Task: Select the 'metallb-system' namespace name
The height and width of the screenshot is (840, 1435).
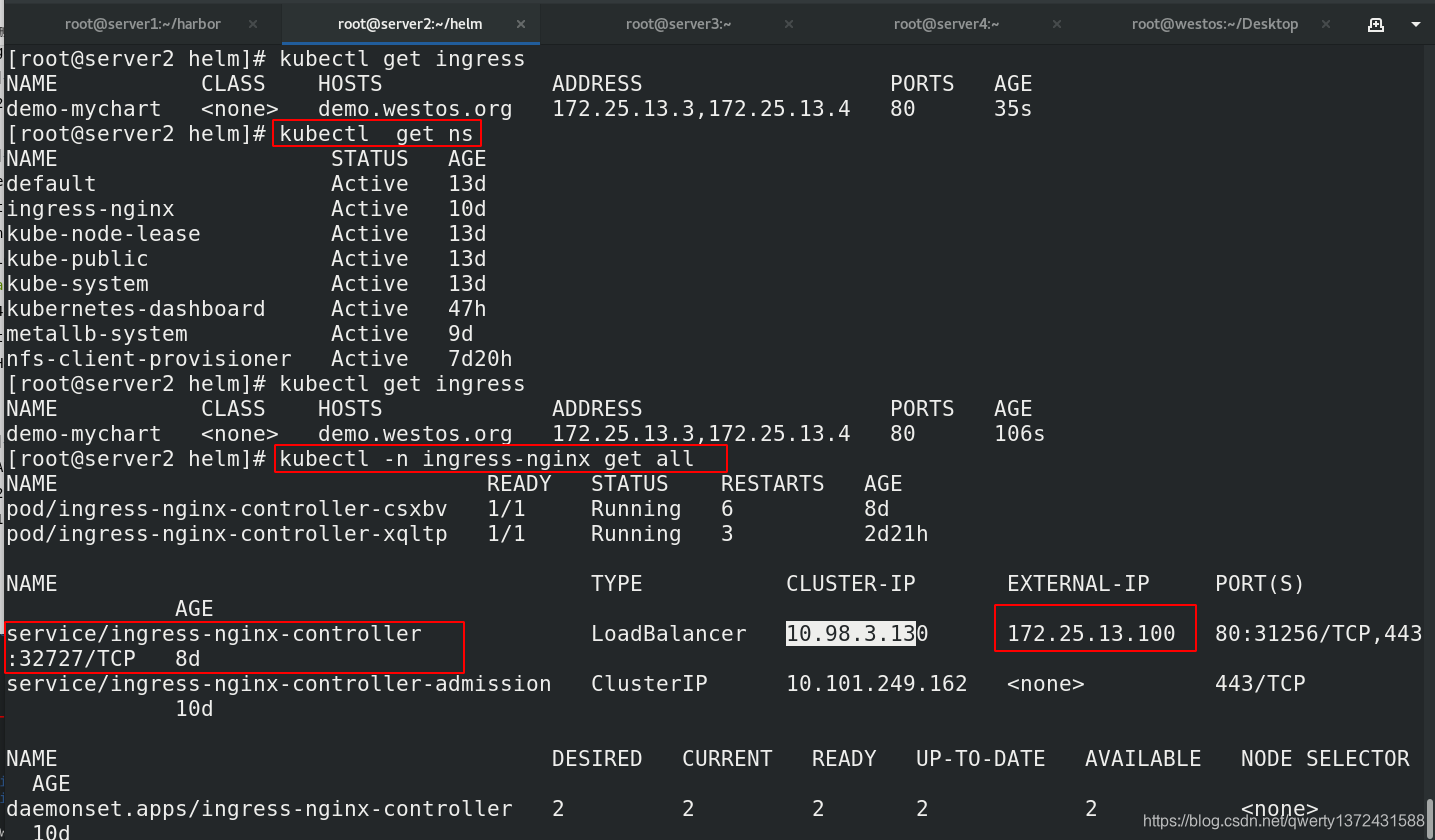Action: [x=97, y=334]
